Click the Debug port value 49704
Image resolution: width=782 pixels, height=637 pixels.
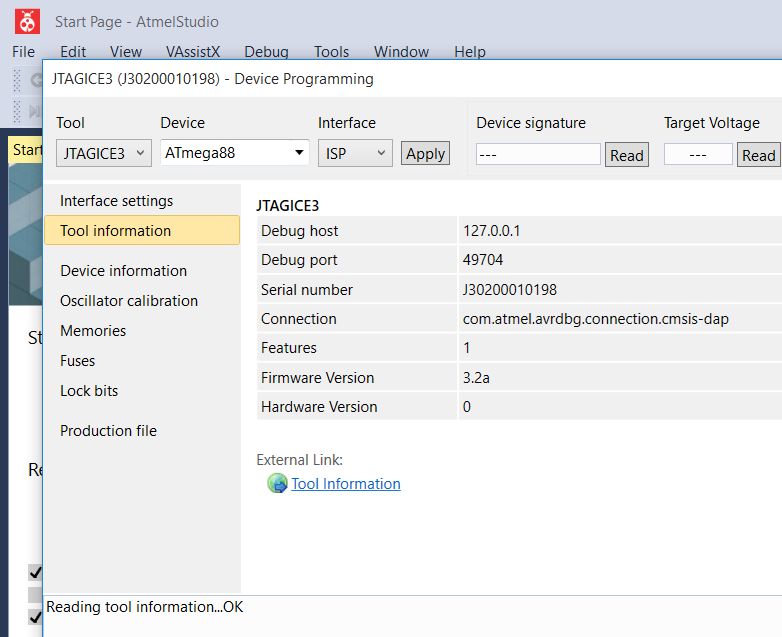point(483,259)
